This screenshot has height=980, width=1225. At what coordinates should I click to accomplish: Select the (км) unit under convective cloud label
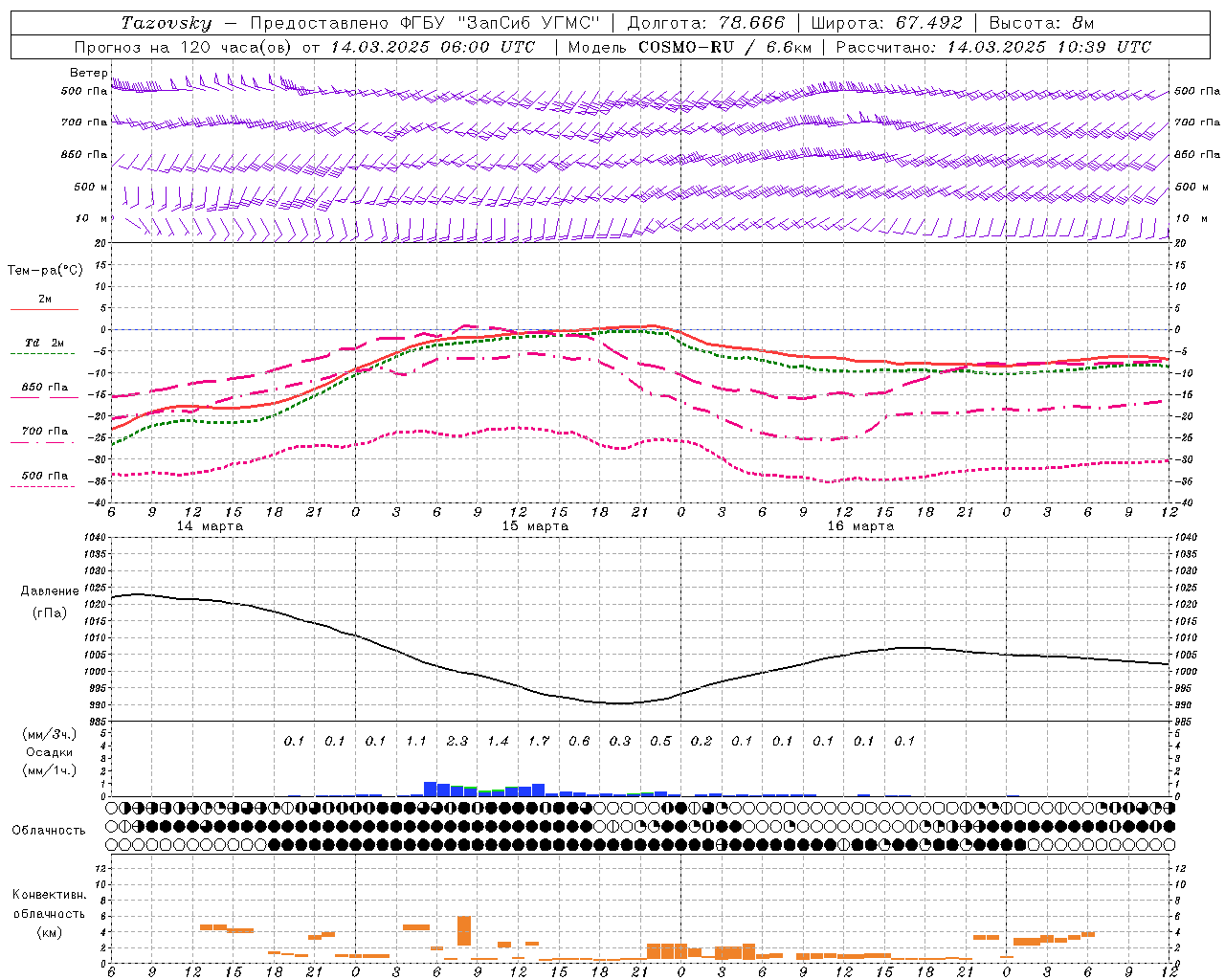tap(49, 932)
